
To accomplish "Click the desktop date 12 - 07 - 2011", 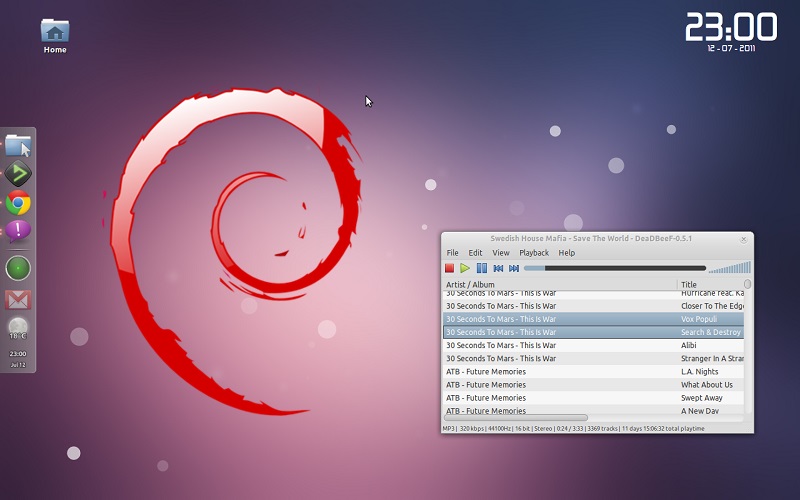I will click(x=731, y=48).
